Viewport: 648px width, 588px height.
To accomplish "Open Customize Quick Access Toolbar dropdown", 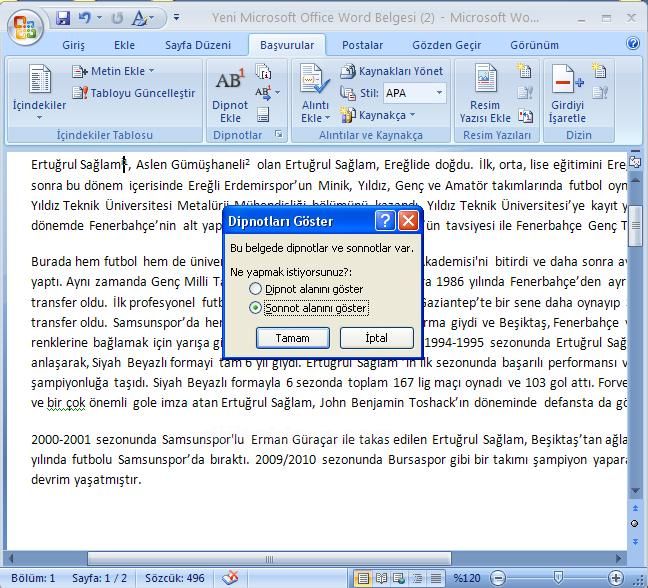I will (176, 18).
